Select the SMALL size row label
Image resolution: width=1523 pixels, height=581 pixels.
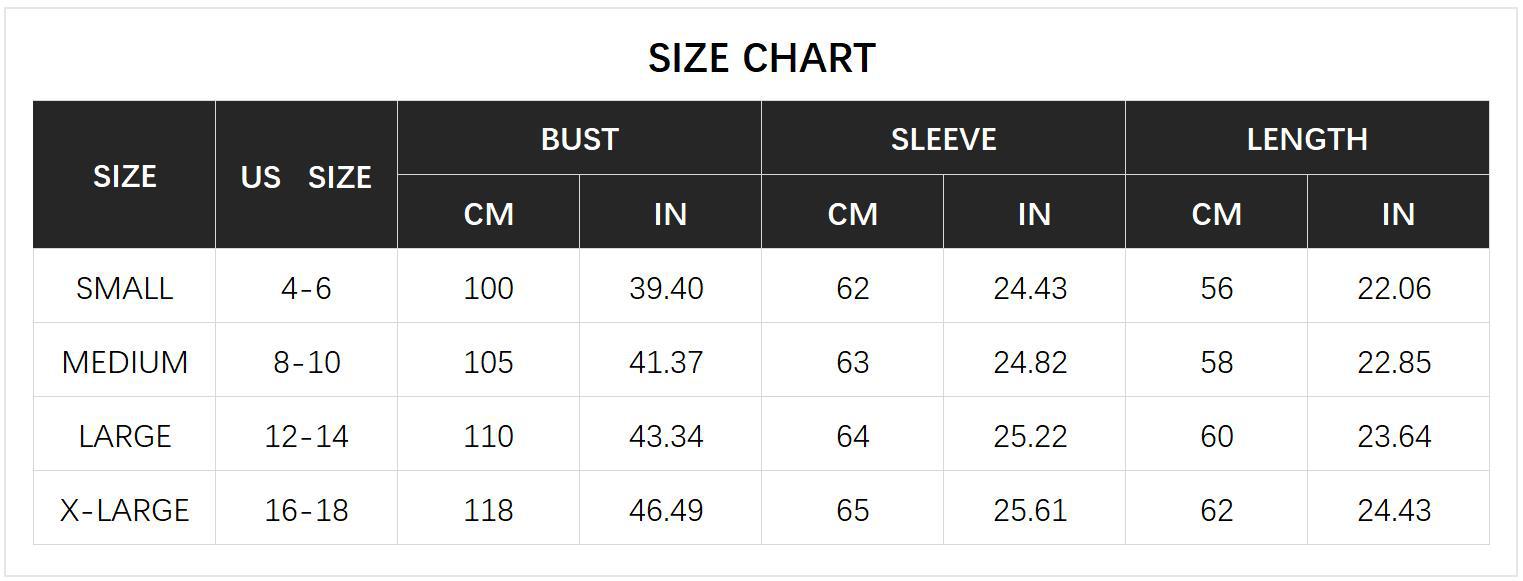click(x=125, y=288)
